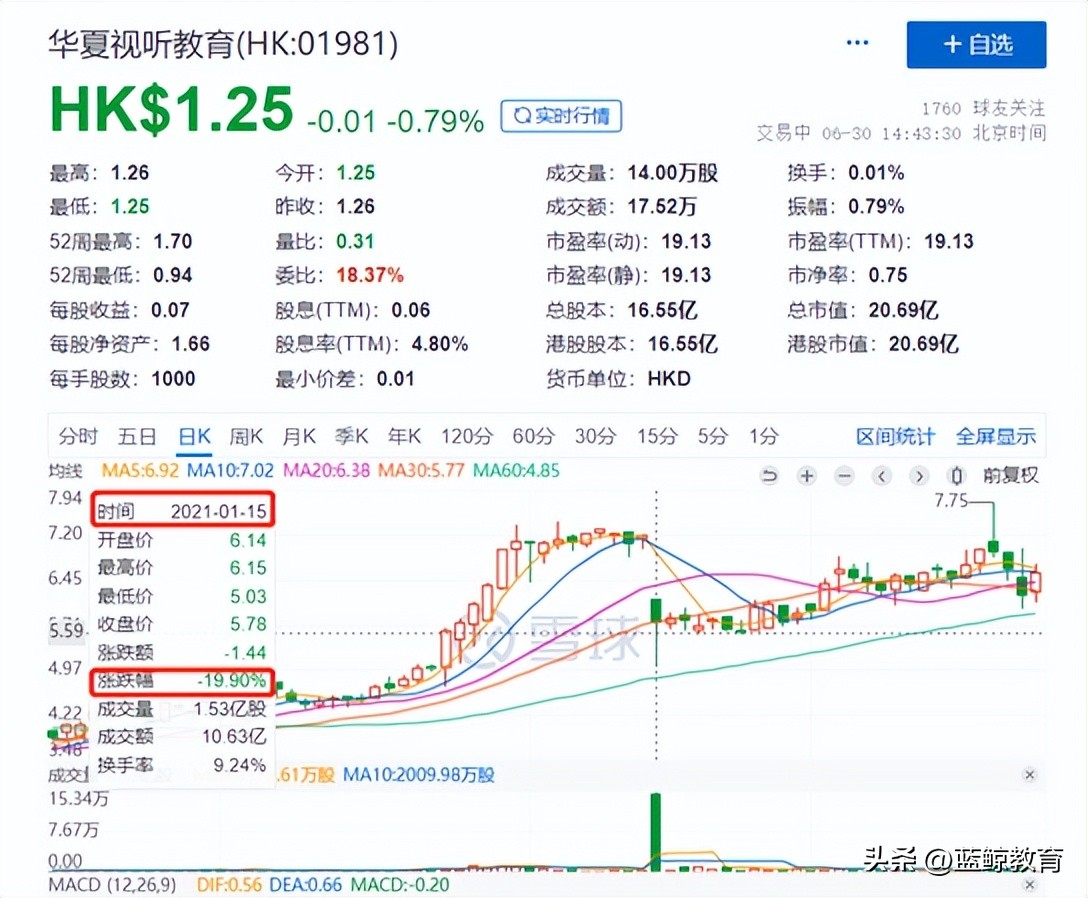Open screenshot/mobile view icon beside 前复权
The height and width of the screenshot is (898, 1088).
[x=955, y=476]
